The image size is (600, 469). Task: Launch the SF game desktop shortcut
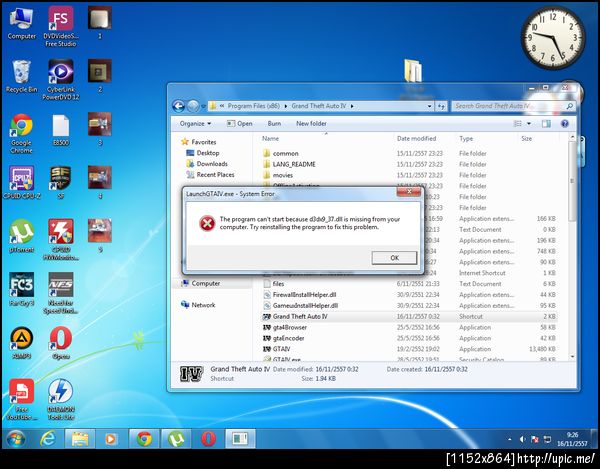(60, 183)
